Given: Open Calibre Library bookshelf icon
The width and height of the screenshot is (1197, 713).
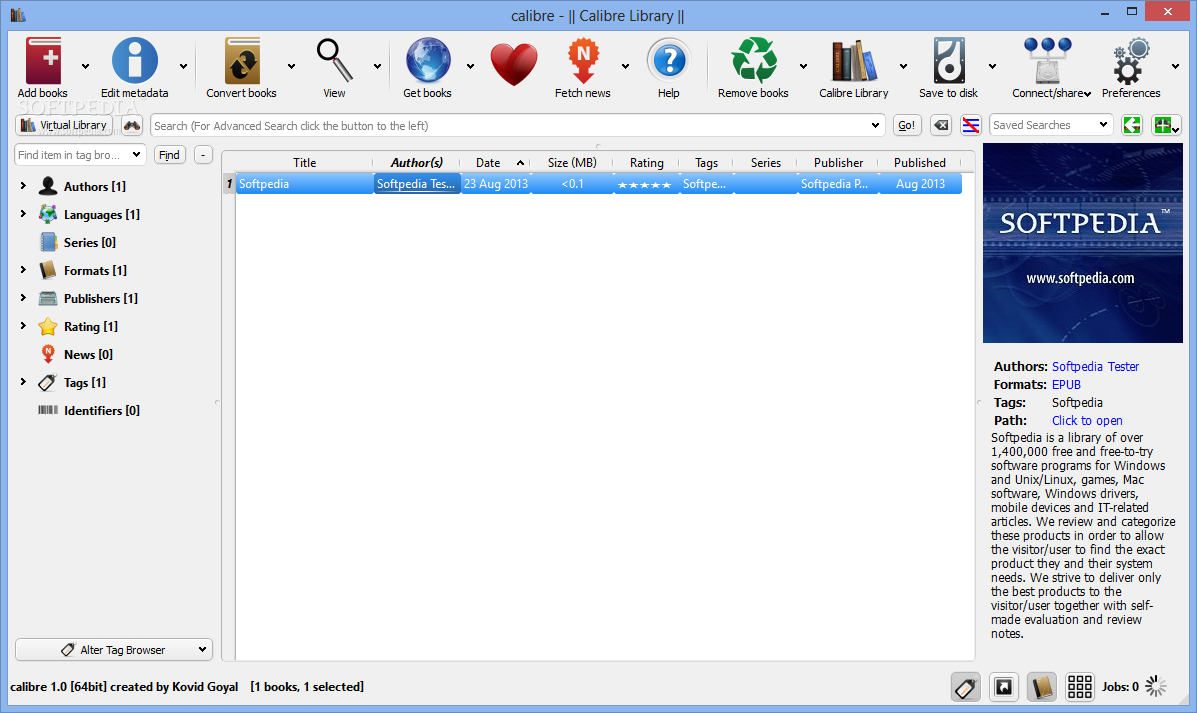Looking at the screenshot, I should 853,60.
